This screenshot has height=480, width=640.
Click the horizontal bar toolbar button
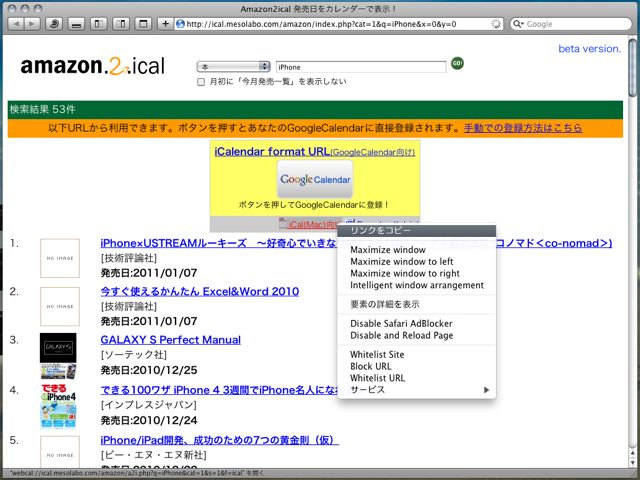pos(76,24)
